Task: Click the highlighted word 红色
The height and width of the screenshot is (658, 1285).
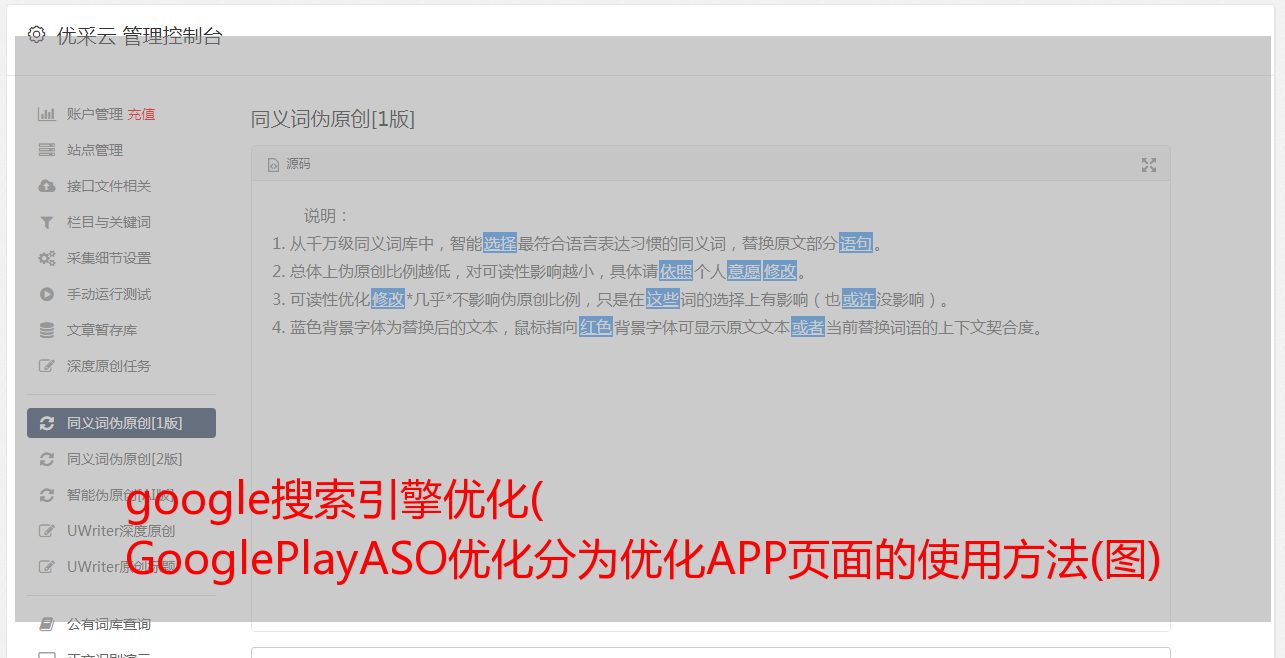Action: [596, 327]
